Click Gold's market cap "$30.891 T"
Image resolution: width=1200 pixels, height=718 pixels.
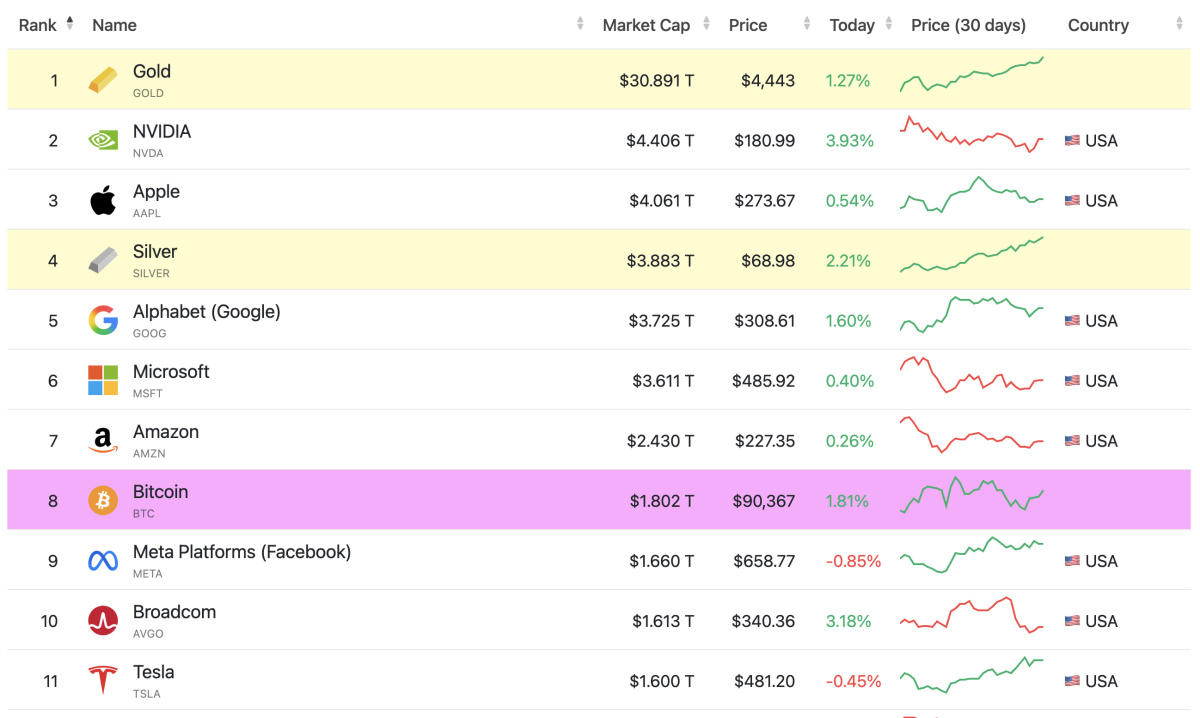656,81
